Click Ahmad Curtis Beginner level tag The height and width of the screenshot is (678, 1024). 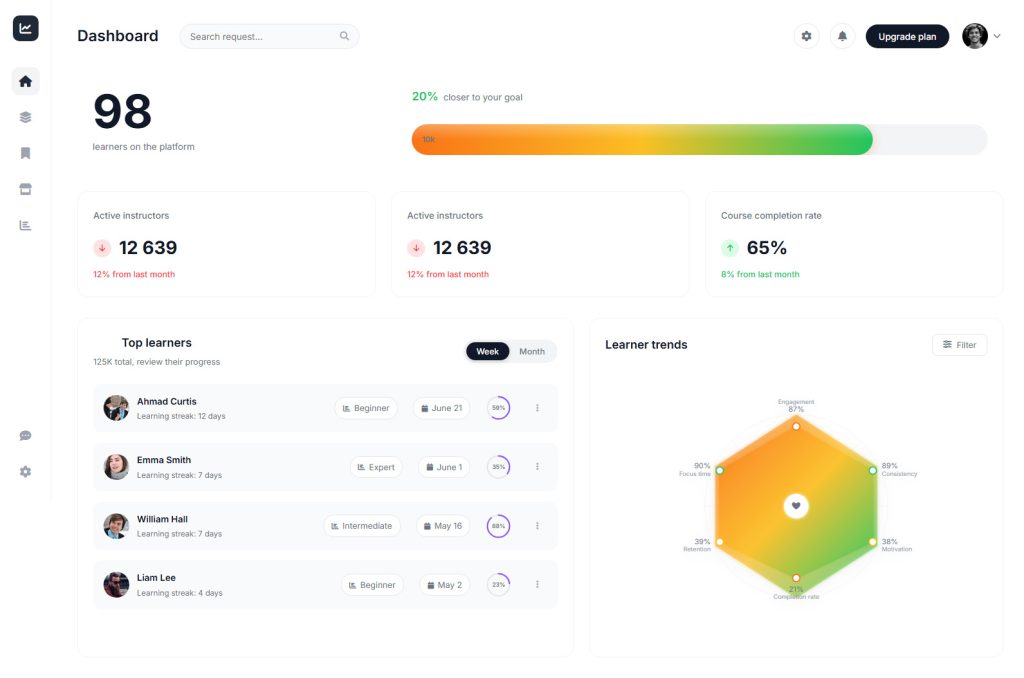pyautogui.click(x=366, y=408)
